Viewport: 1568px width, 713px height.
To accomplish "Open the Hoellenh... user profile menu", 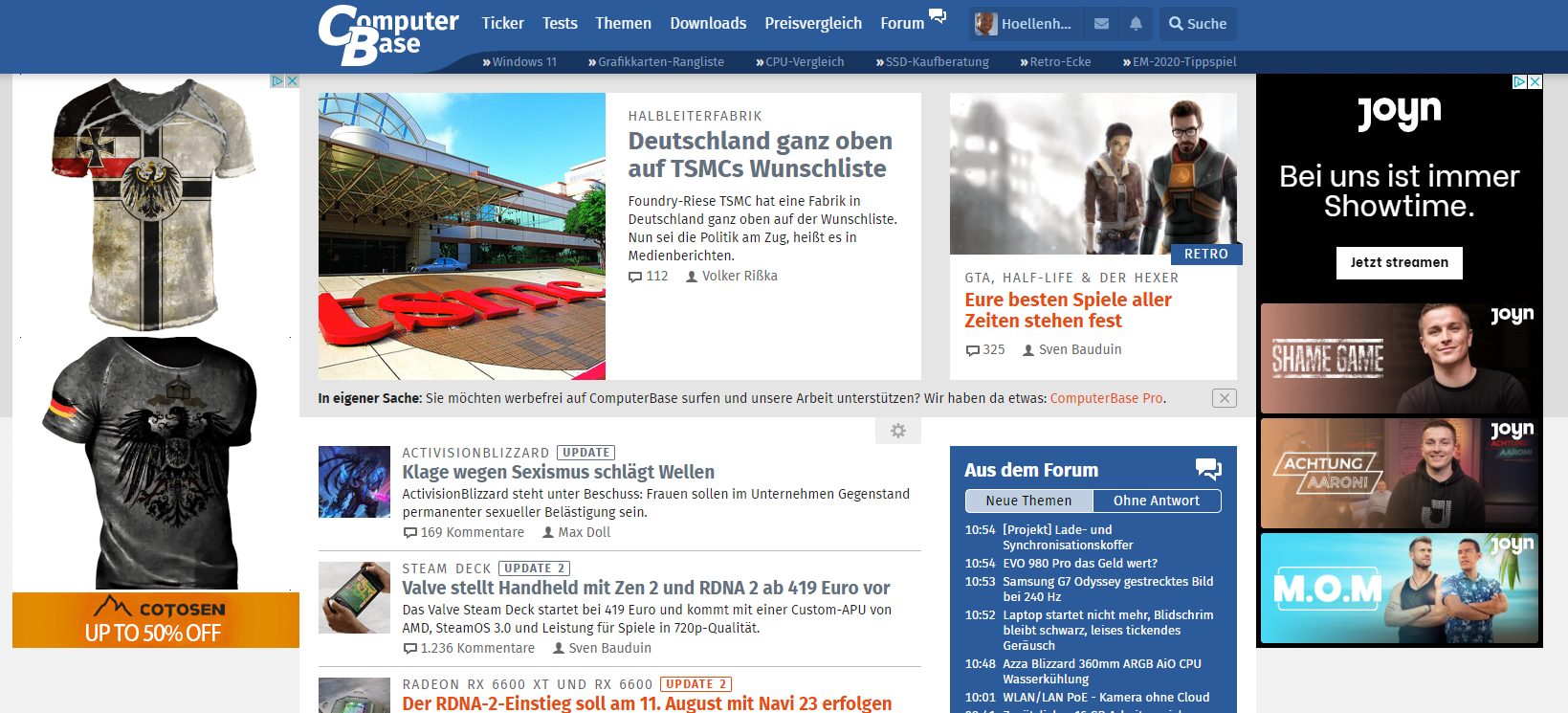I will pyautogui.click(x=1027, y=24).
